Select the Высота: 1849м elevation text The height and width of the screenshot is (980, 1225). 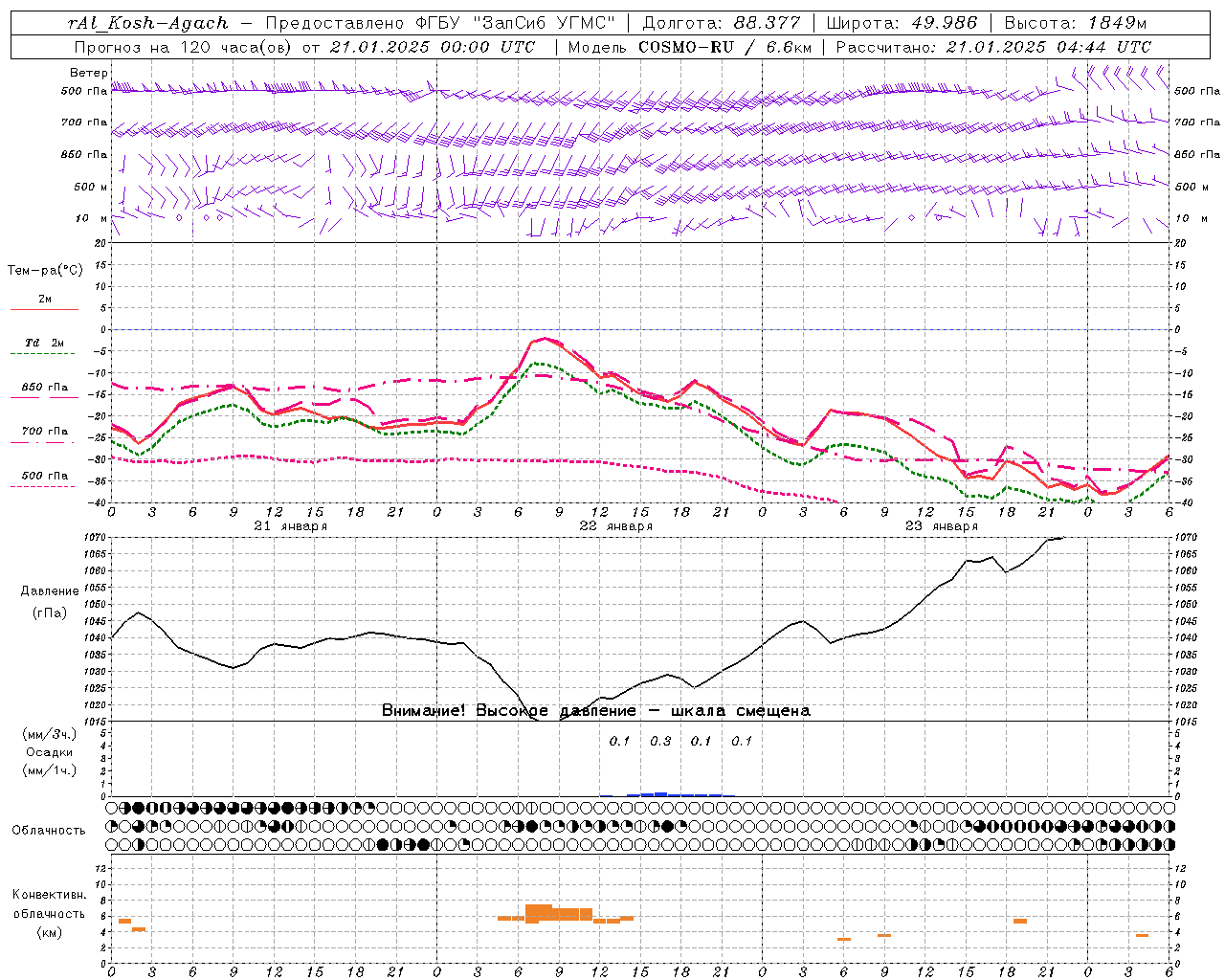1076,23
